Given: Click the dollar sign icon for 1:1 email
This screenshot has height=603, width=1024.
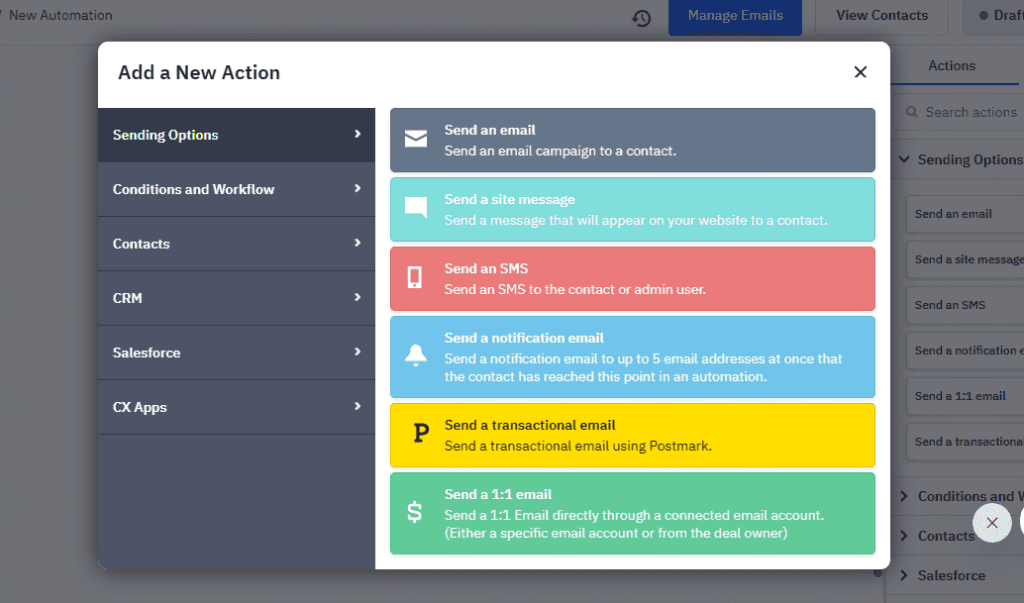Looking at the screenshot, I should [x=415, y=513].
